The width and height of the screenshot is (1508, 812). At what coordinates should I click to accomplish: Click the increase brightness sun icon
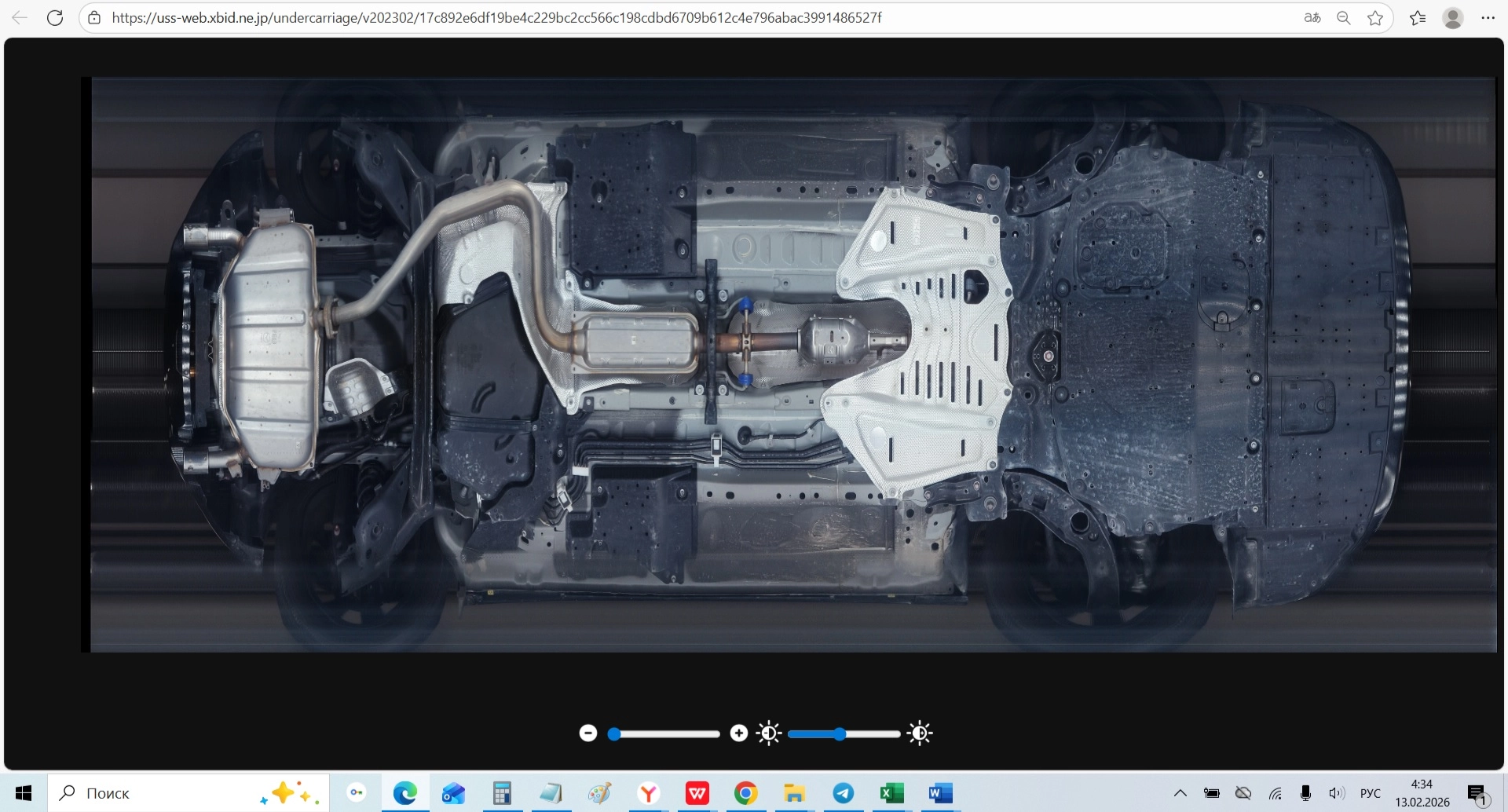click(x=920, y=733)
